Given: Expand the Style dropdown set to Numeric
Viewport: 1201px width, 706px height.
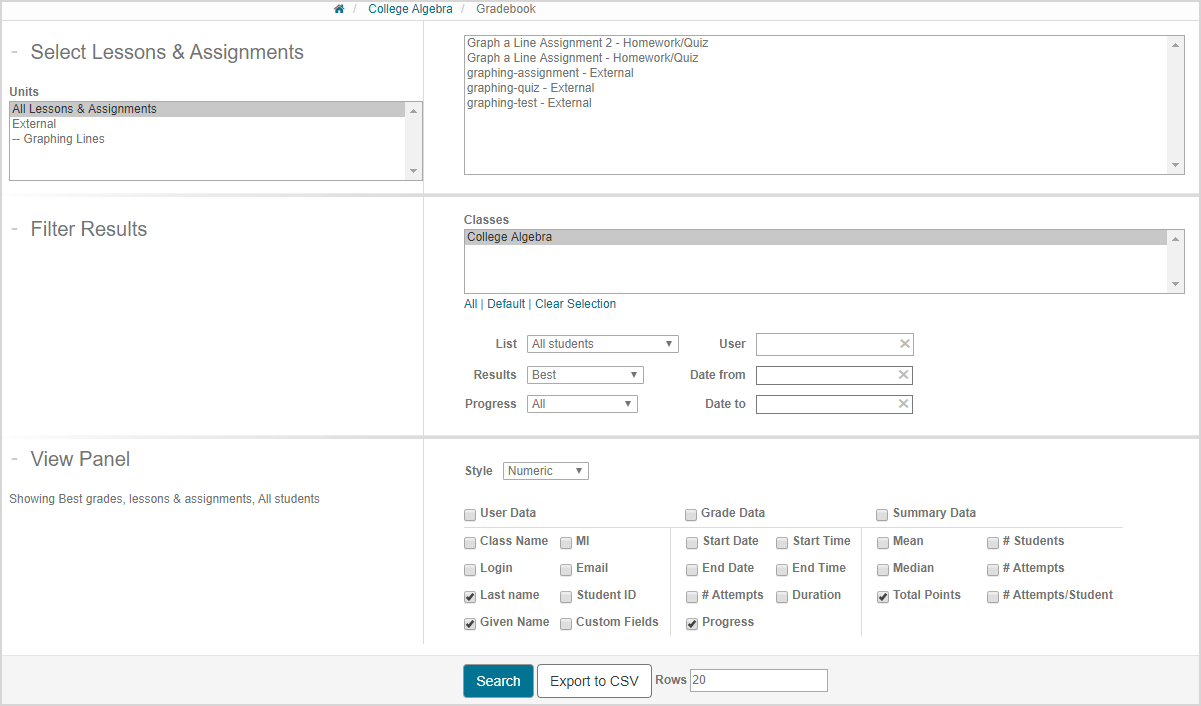Looking at the screenshot, I should point(545,471).
